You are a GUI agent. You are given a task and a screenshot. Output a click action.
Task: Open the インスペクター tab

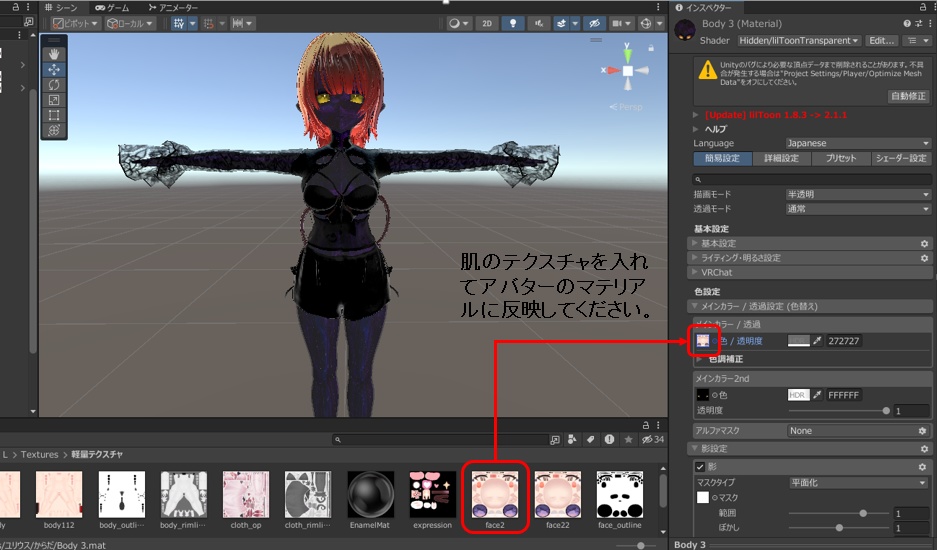(x=704, y=7)
